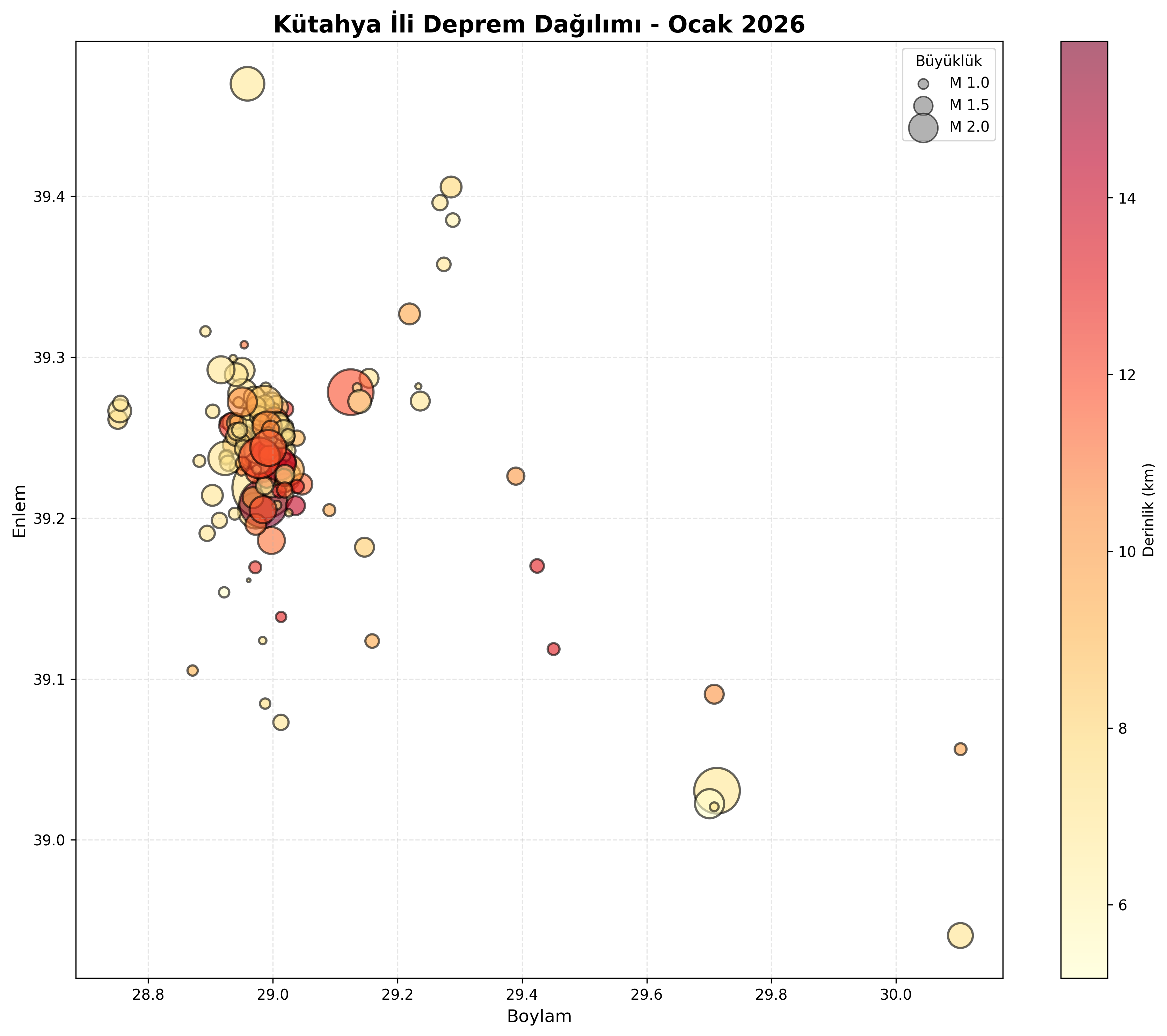Screen dimensions: 1167x1036
Task: Select the M 2.0 legend circle marker
Action: pyautogui.click(x=923, y=127)
